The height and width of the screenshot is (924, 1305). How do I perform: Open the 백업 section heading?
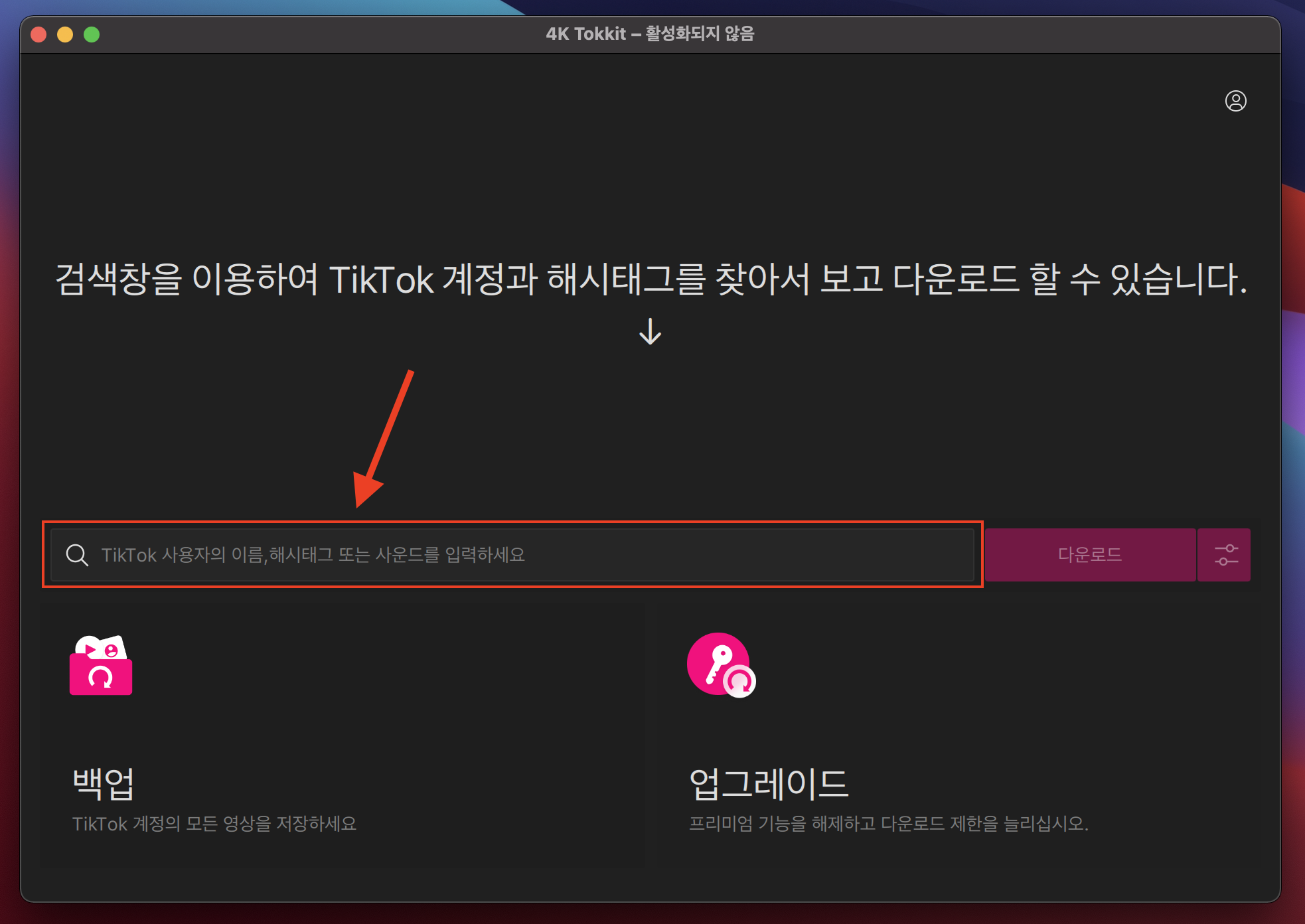(104, 783)
